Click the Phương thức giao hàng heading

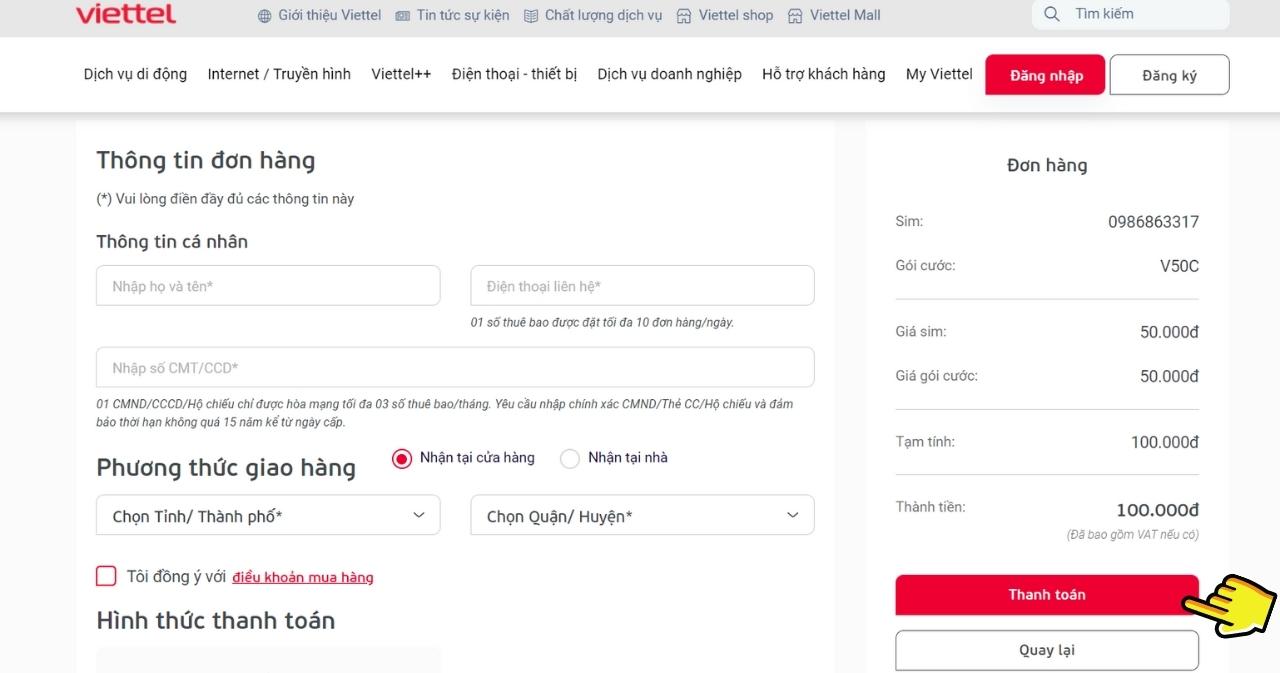tap(226, 468)
